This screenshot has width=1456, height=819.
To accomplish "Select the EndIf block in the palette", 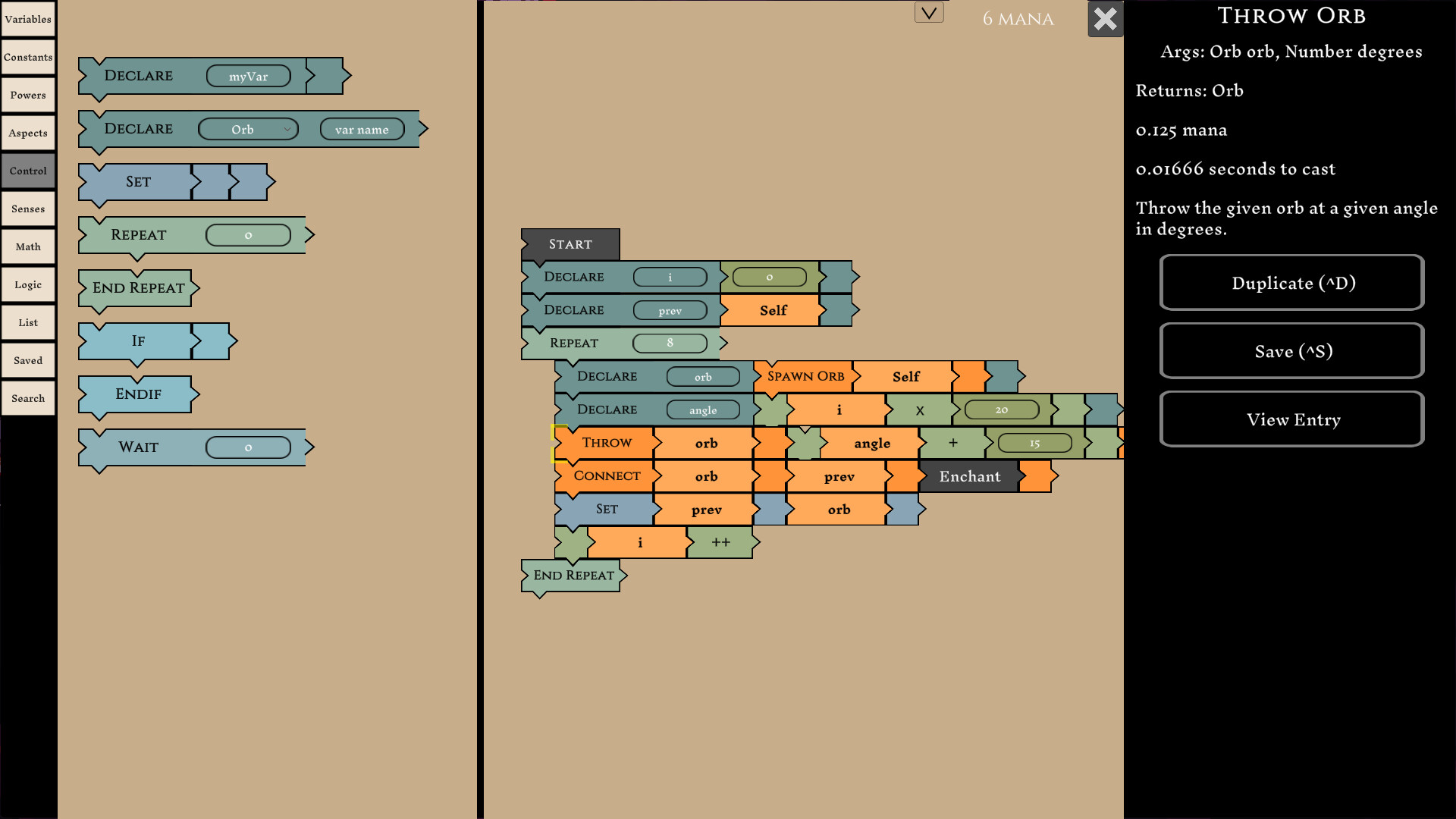I will 138,394.
